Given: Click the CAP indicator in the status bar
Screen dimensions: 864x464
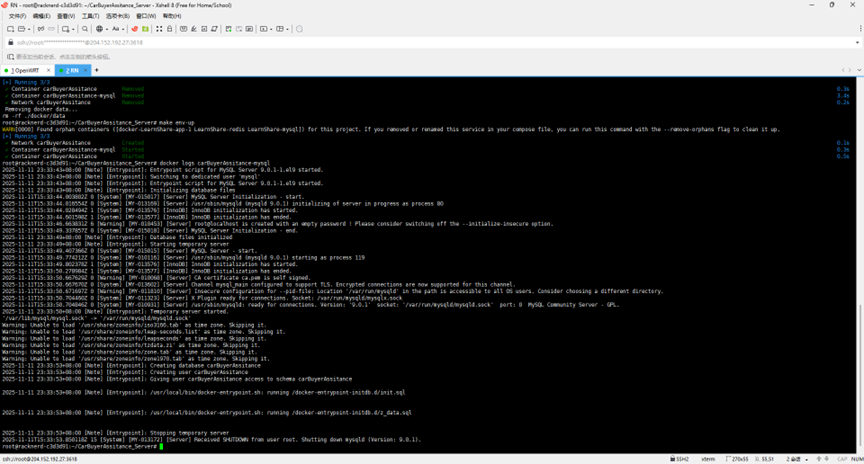Looking at the screenshot, I should pos(842,459).
